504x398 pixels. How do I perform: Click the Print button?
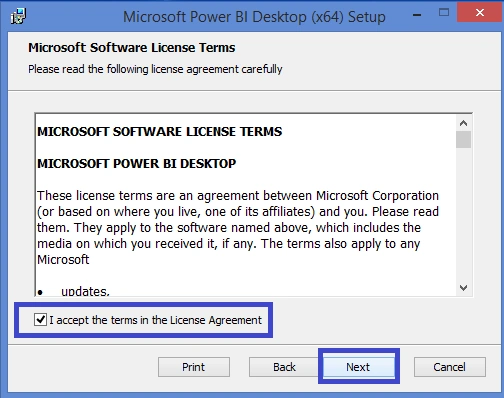[194, 367]
